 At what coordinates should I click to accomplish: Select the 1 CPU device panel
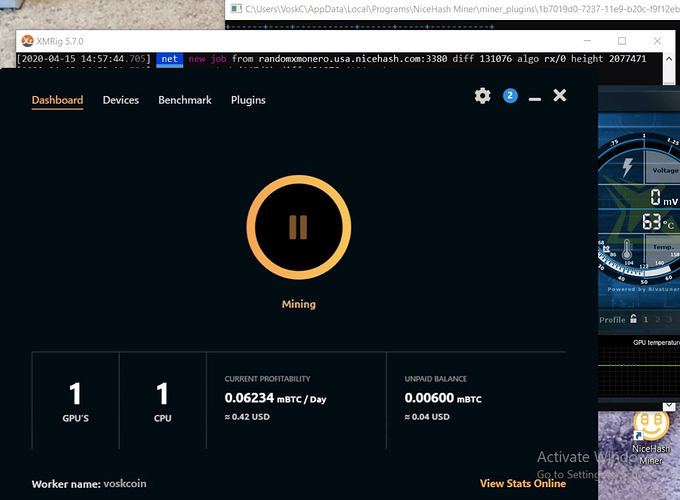[x=163, y=401]
